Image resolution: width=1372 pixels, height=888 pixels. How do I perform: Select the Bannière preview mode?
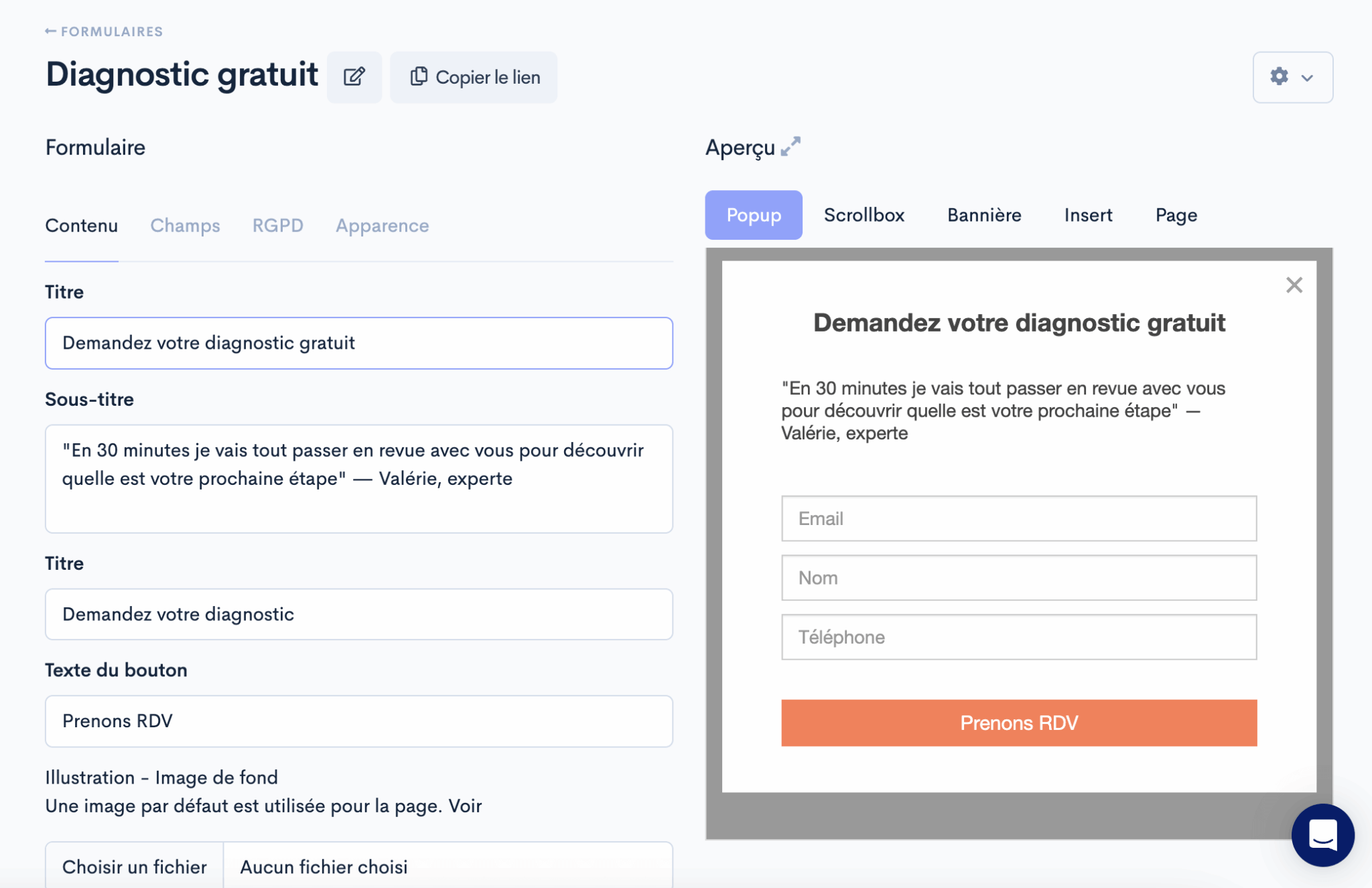coord(984,215)
